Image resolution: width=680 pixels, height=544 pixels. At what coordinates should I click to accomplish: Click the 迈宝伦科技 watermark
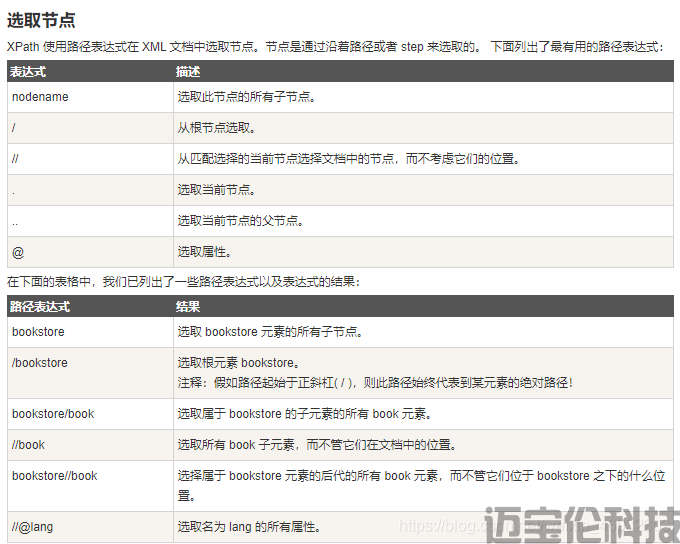[x=580, y=524]
